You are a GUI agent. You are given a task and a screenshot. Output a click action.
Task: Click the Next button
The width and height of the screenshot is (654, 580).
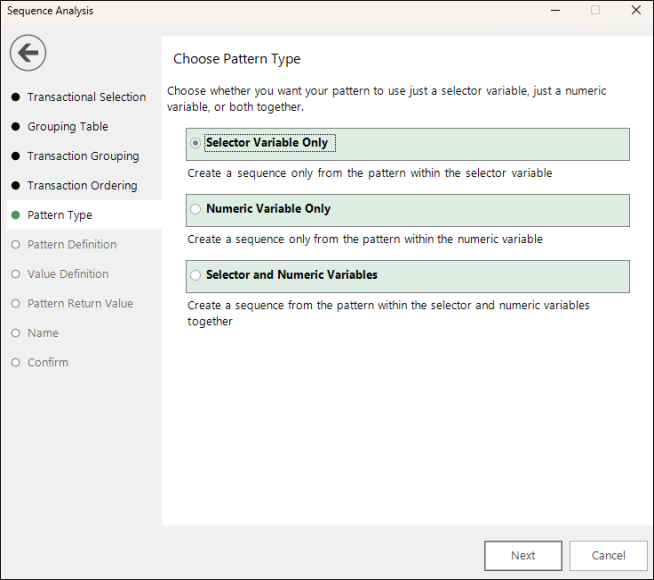(523, 556)
